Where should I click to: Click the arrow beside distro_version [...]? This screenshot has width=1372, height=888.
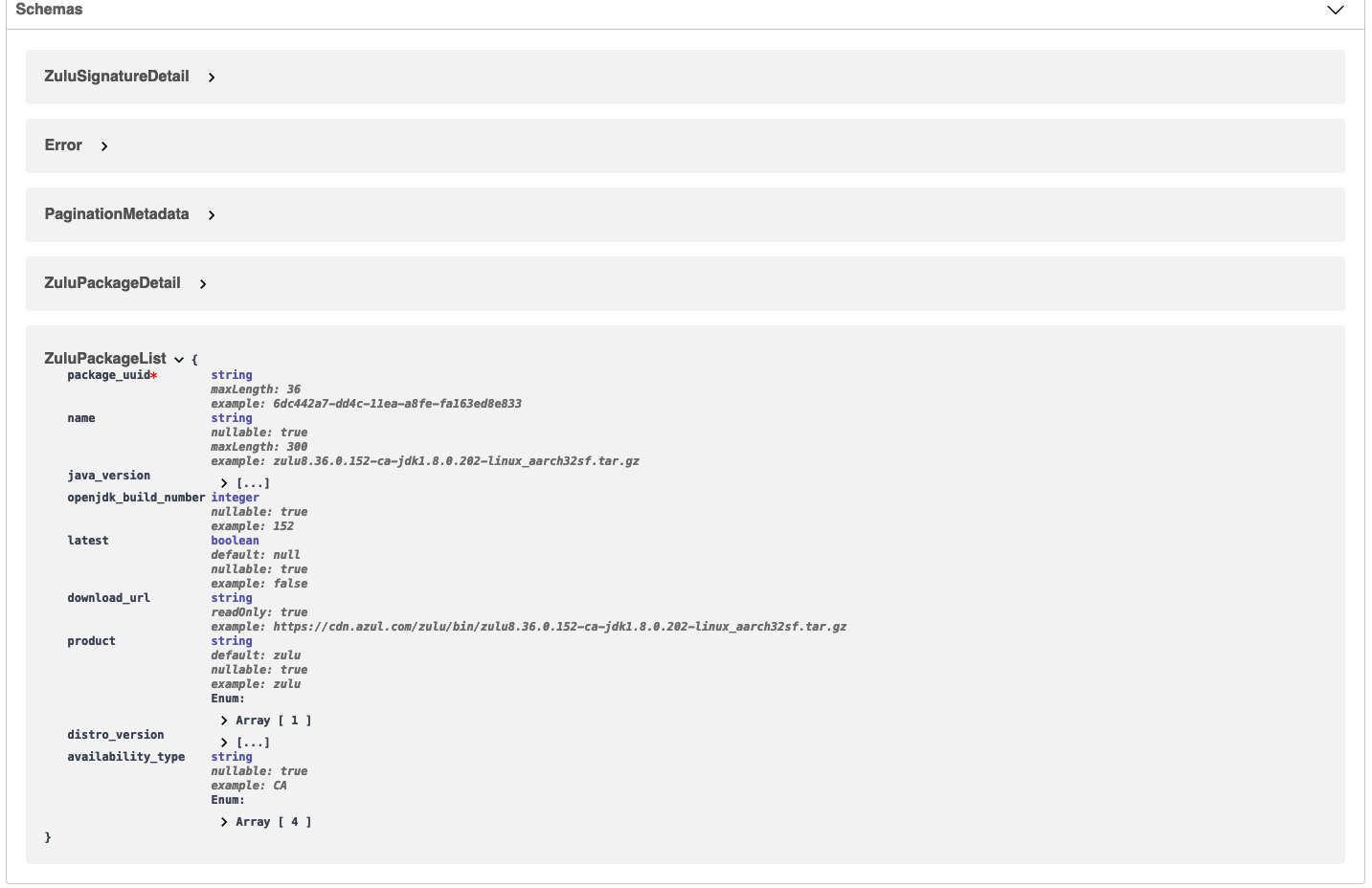223,743
